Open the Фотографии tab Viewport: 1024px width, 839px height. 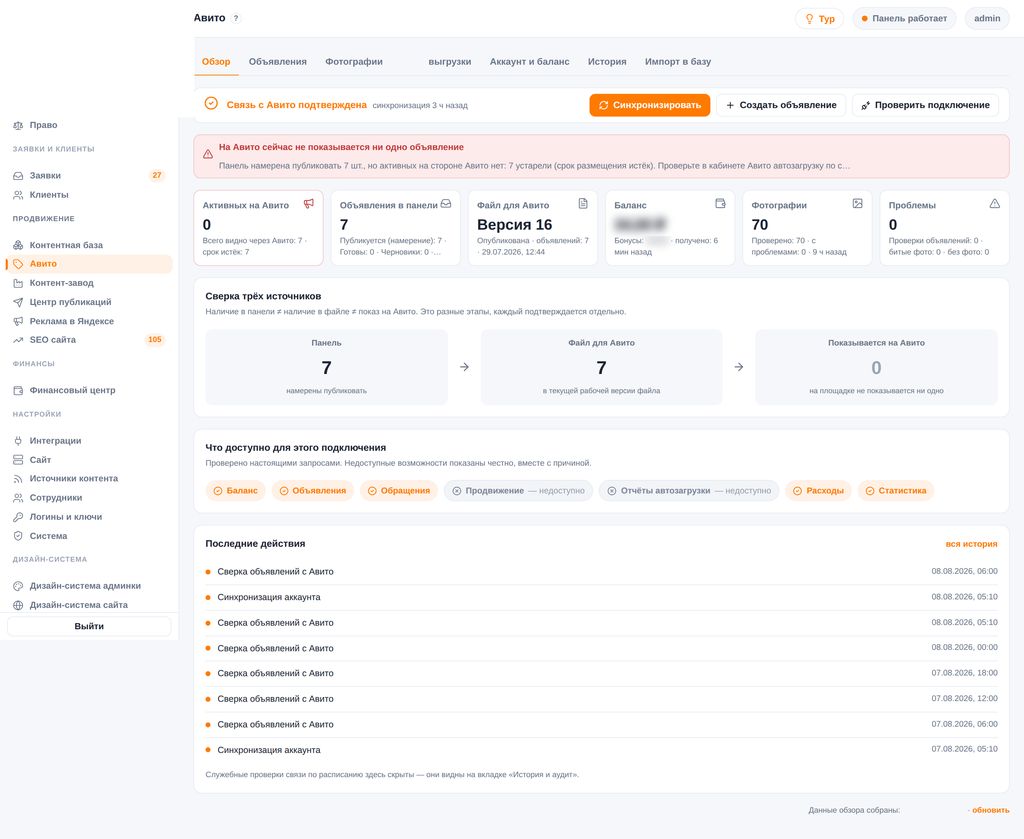(354, 61)
